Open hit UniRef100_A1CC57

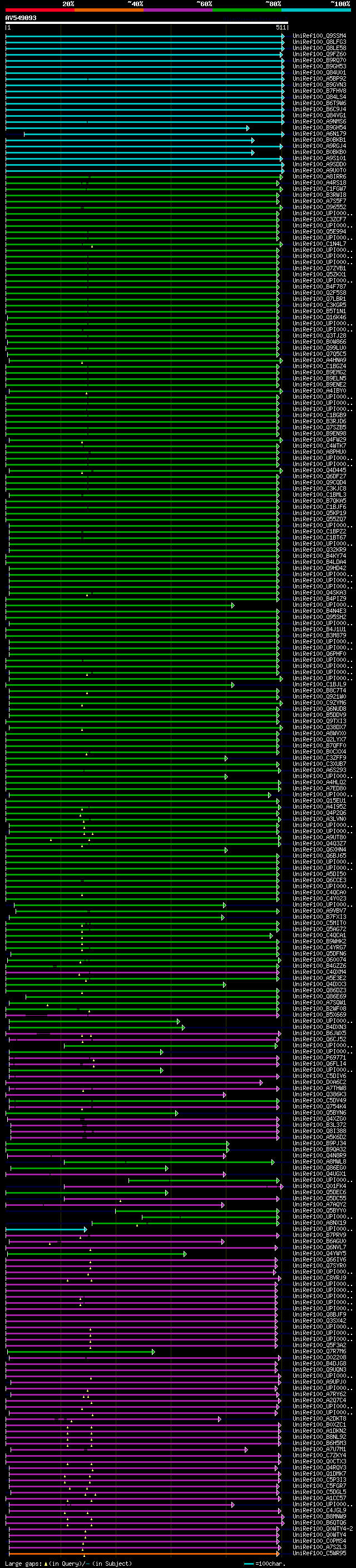click(x=319, y=1498)
